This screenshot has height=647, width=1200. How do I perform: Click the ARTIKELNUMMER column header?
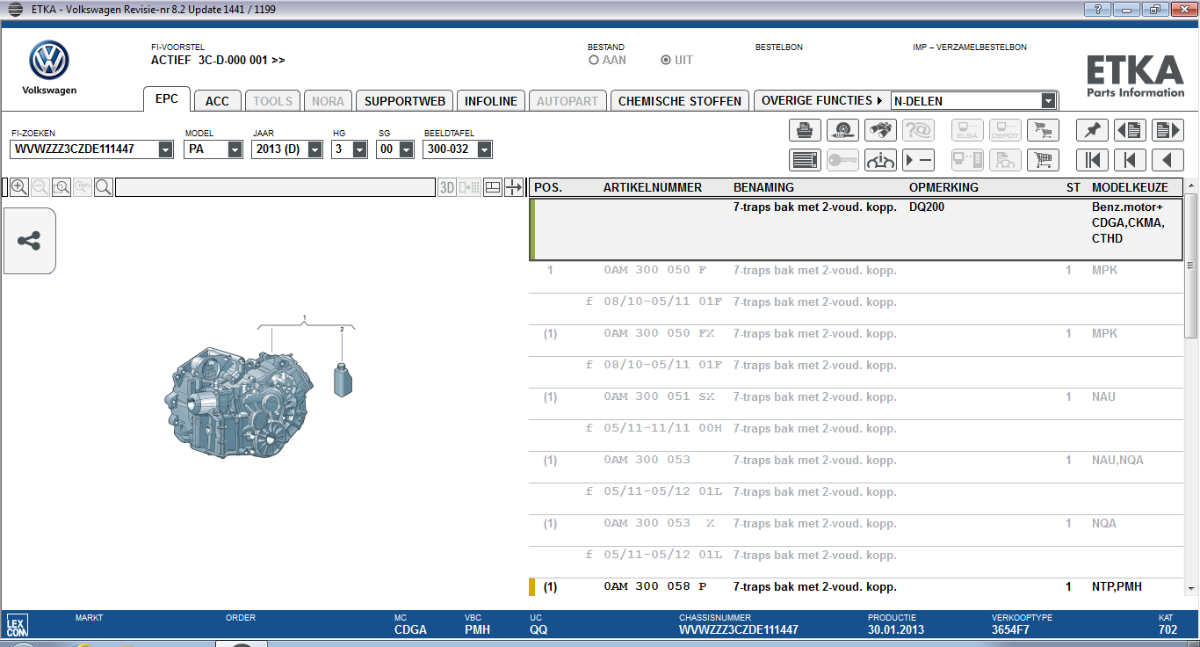click(652, 187)
